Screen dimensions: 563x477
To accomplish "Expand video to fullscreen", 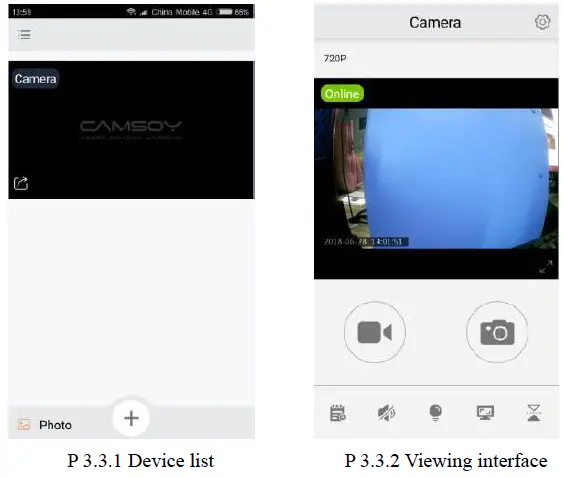I will click(546, 267).
